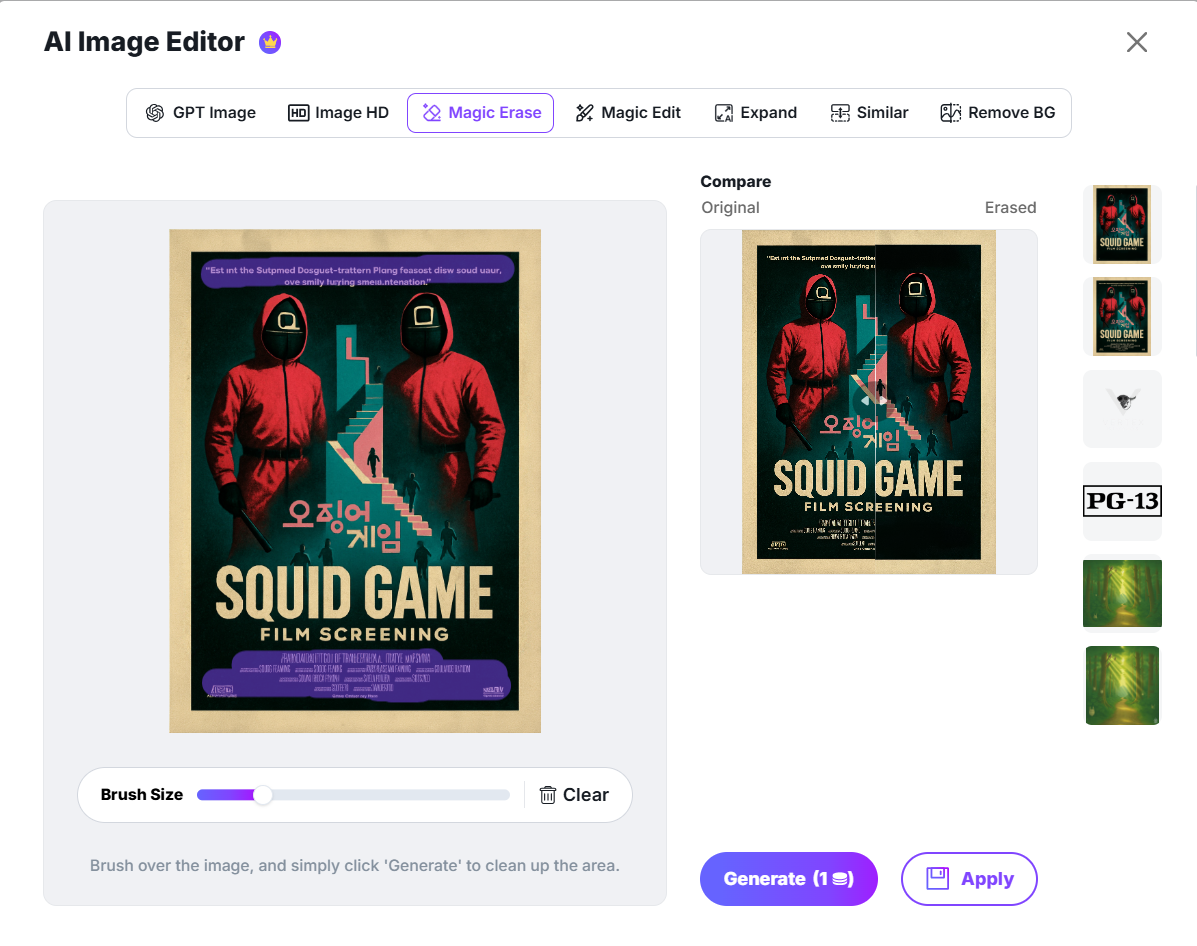Screen dimensions: 1197x946
Task: Apply the erased image
Action: (969, 879)
